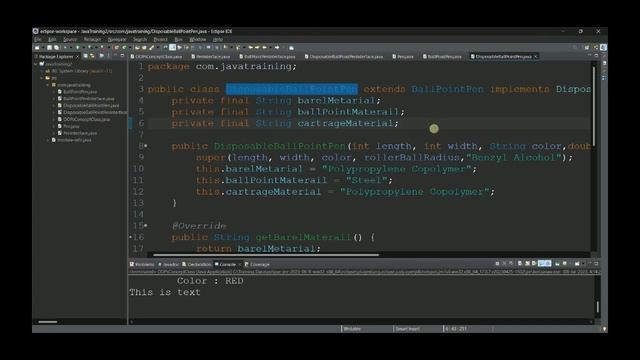The height and width of the screenshot is (360, 640).
Task: Collapse the method fold at line 15
Action: 146,225
